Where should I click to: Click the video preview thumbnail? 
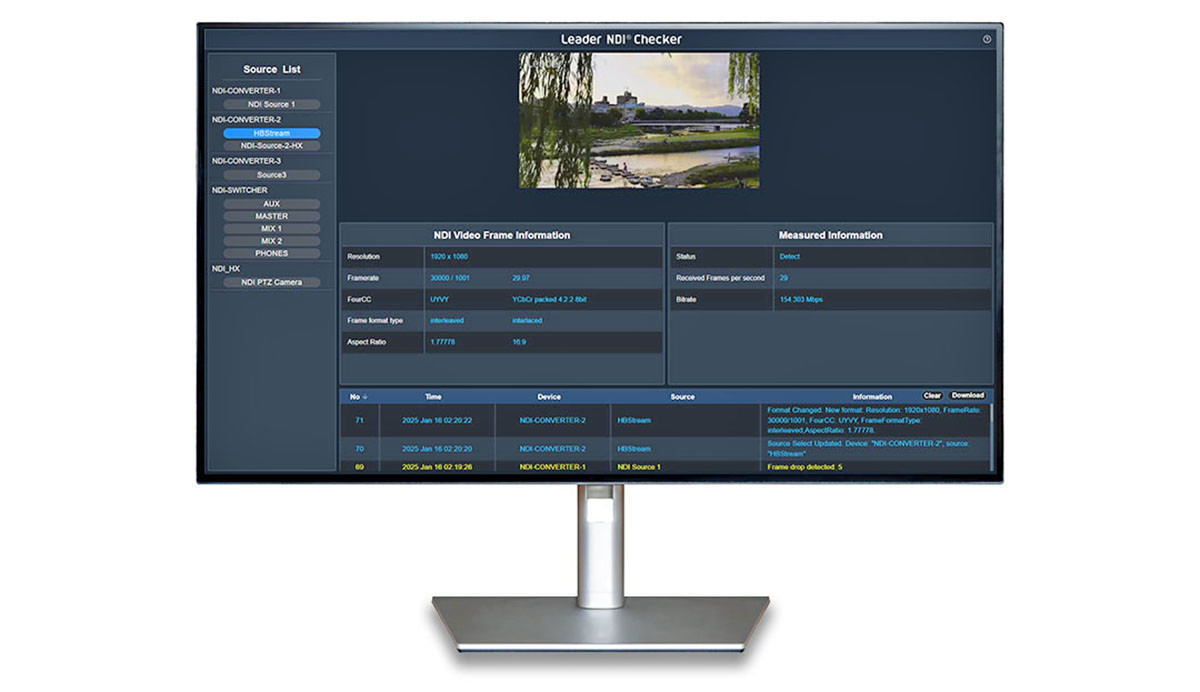639,120
